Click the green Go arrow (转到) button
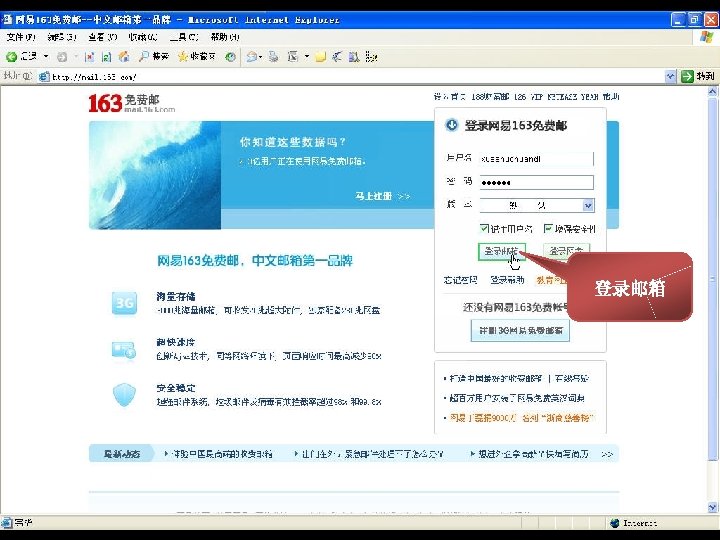Screen dimensions: 720x540 click(x=698, y=76)
